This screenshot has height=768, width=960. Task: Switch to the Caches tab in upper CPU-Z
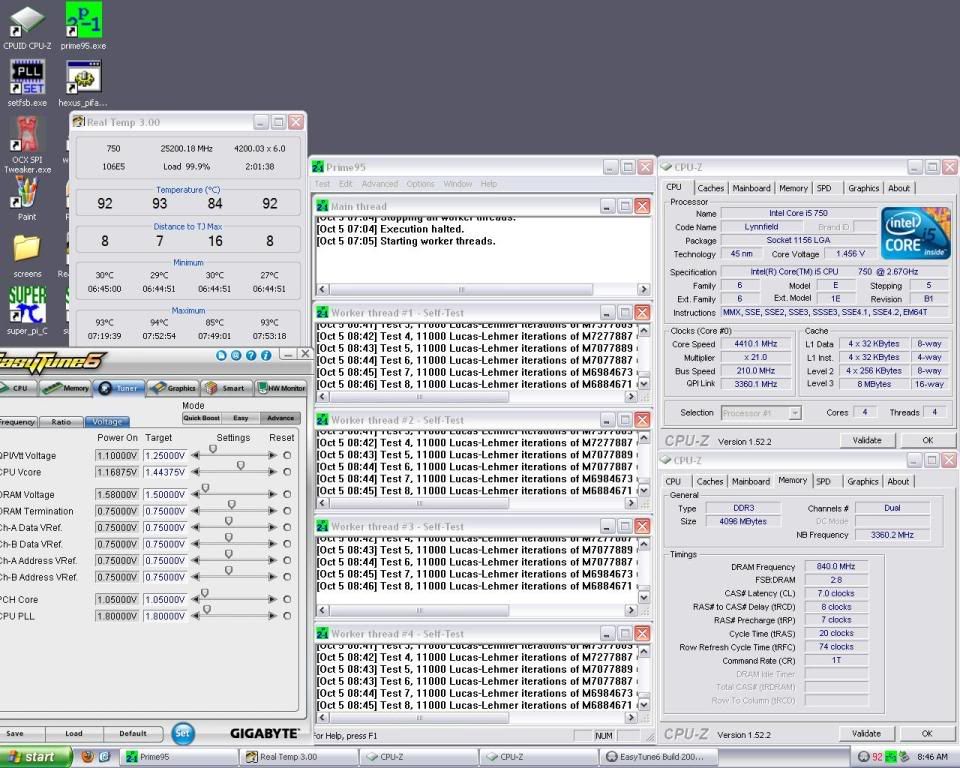pos(710,188)
